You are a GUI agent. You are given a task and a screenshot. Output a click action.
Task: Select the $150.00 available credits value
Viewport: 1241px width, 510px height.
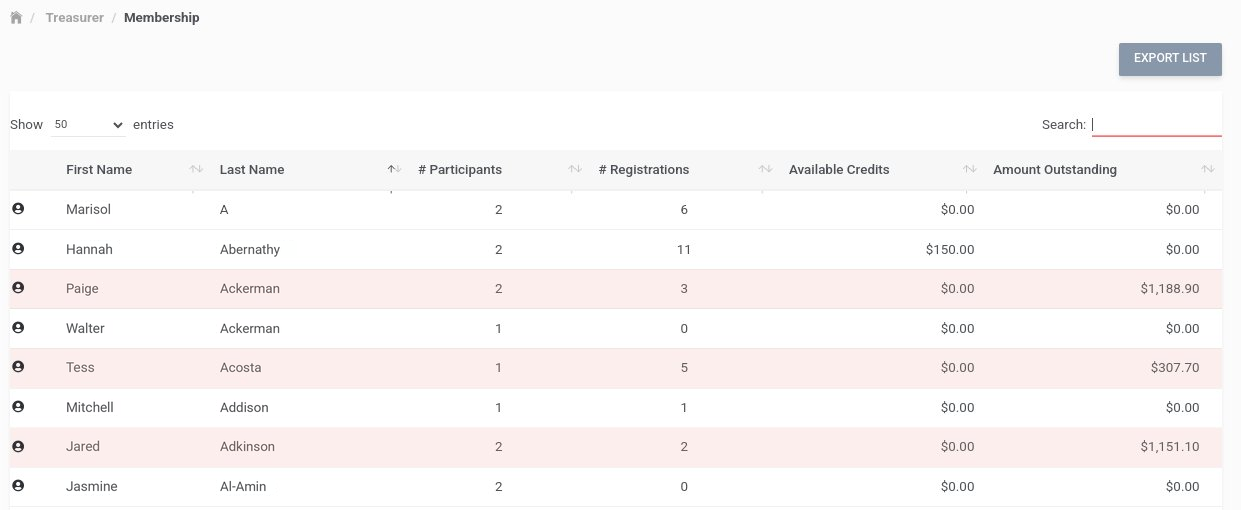coord(950,249)
